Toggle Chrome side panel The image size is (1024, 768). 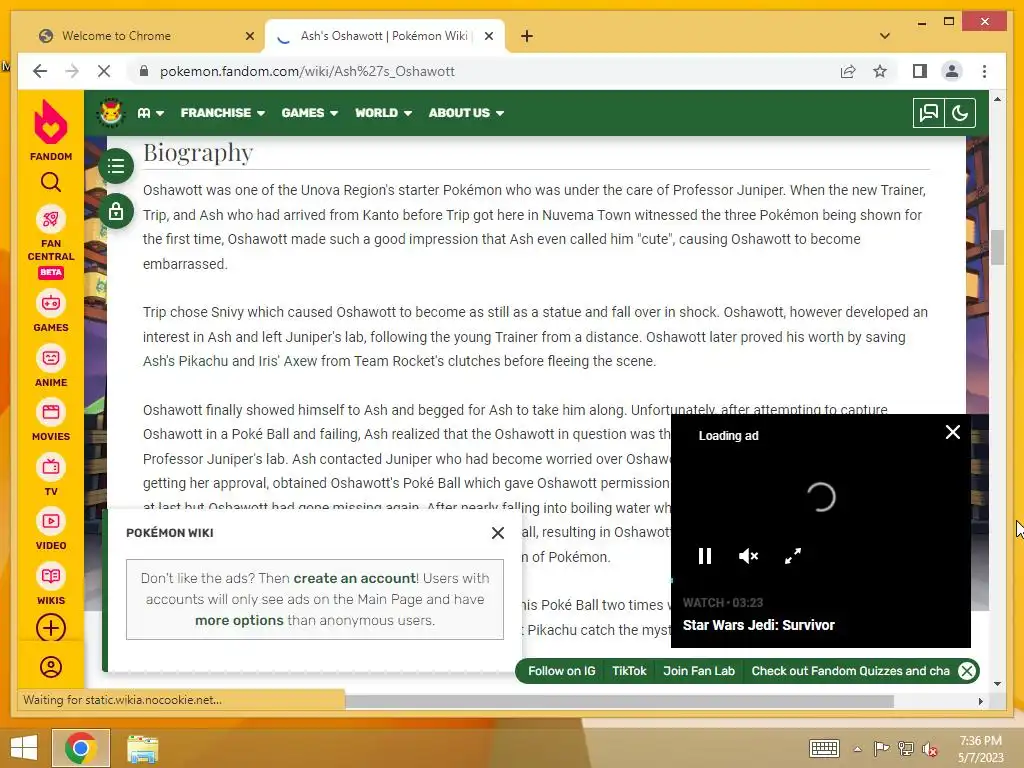click(920, 71)
